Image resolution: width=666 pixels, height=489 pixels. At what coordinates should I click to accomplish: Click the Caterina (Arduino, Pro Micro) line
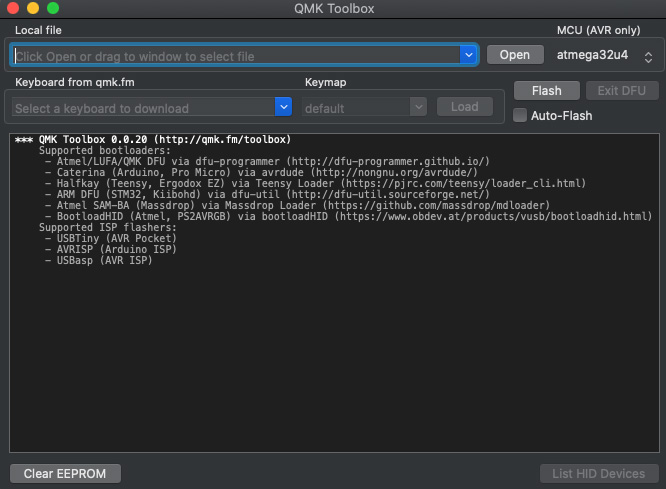click(x=261, y=172)
